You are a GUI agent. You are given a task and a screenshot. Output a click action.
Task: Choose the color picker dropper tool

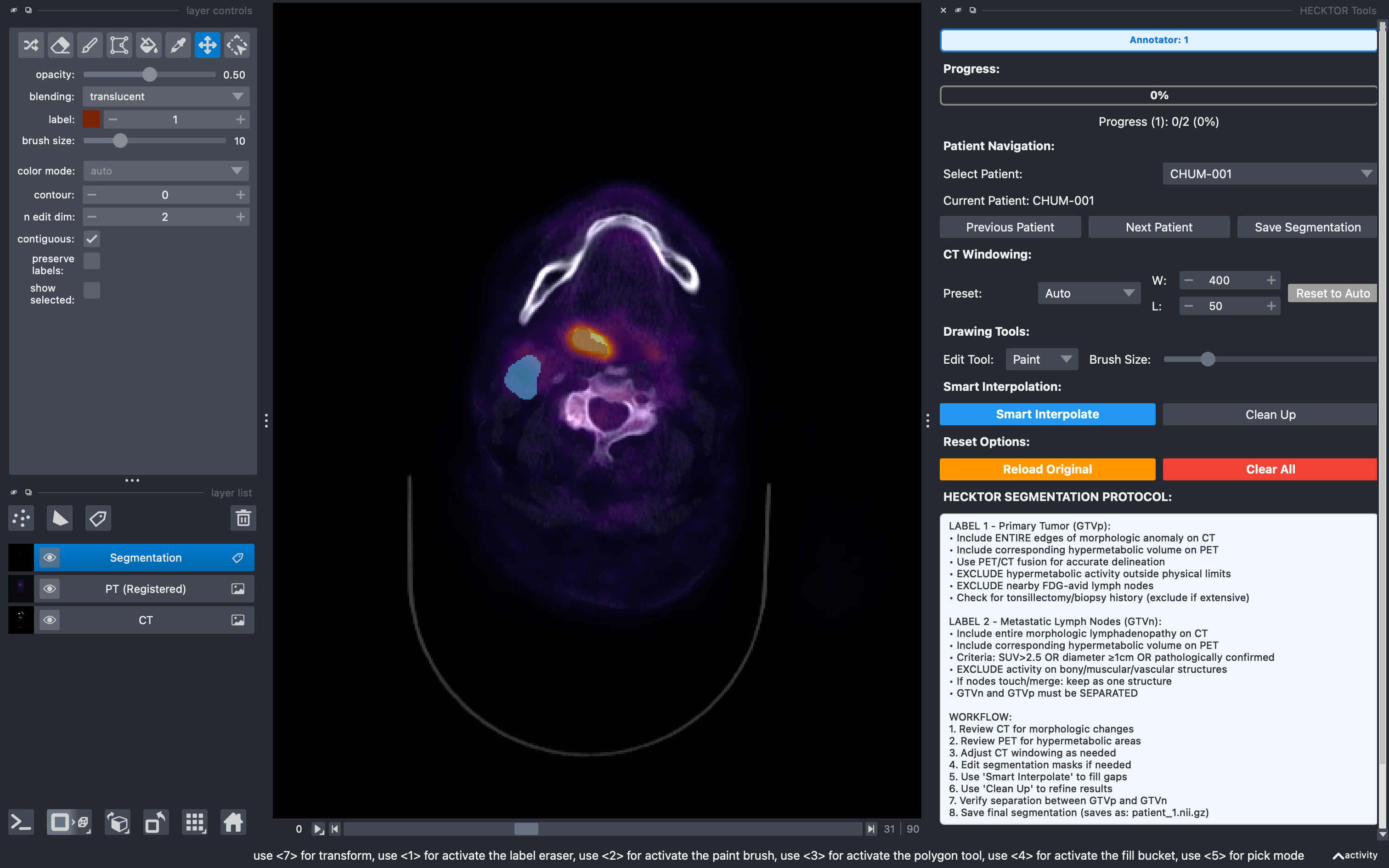point(178,45)
